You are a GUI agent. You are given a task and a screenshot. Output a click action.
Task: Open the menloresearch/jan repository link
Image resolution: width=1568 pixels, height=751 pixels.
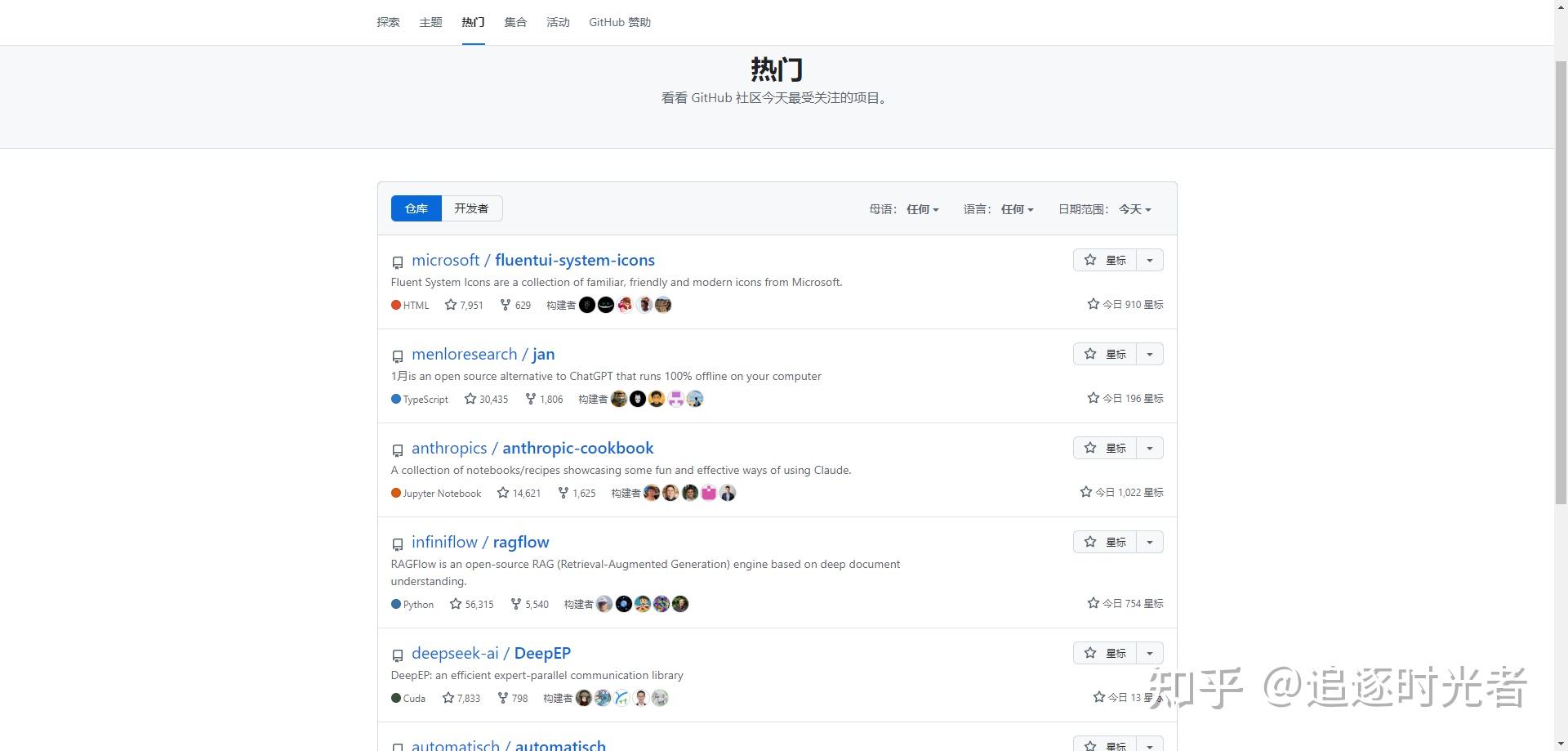tap(483, 354)
